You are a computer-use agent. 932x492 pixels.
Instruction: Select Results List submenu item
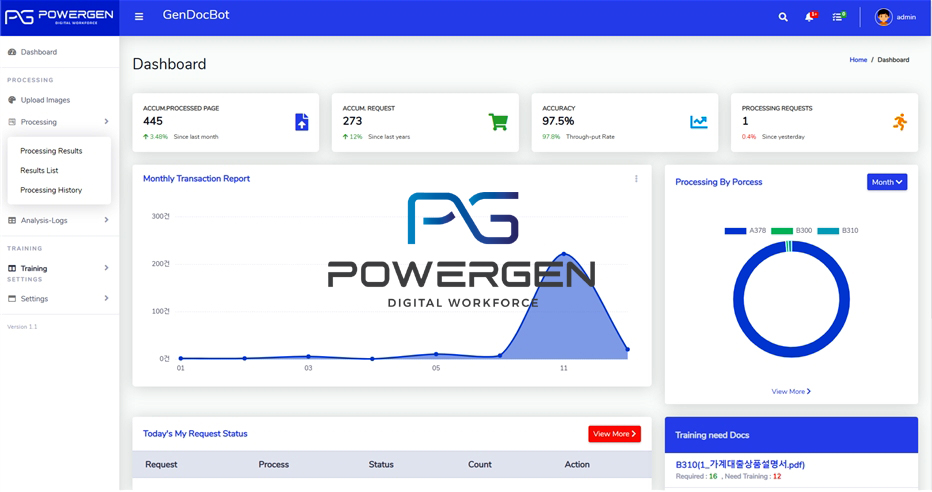(x=39, y=171)
